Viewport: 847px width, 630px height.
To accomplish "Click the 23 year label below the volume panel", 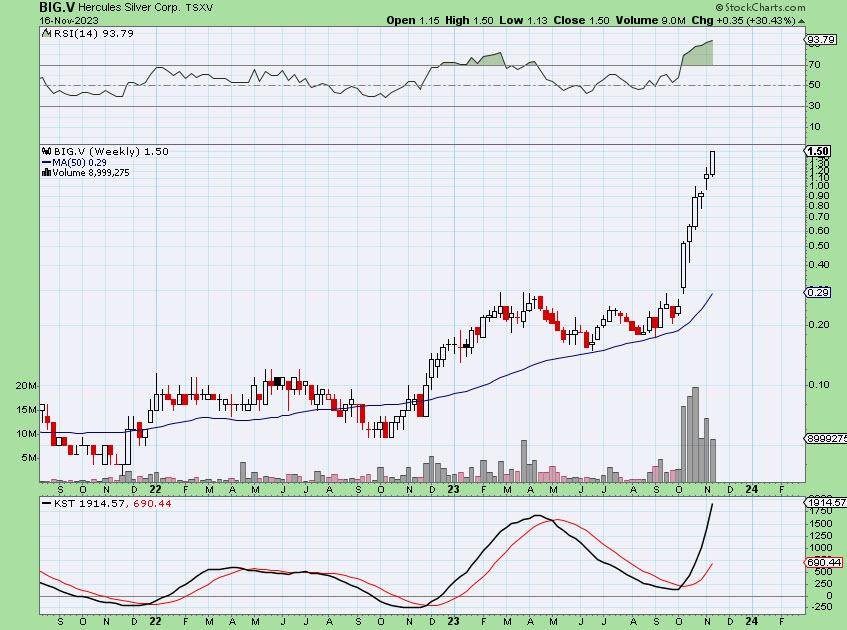I will (453, 490).
